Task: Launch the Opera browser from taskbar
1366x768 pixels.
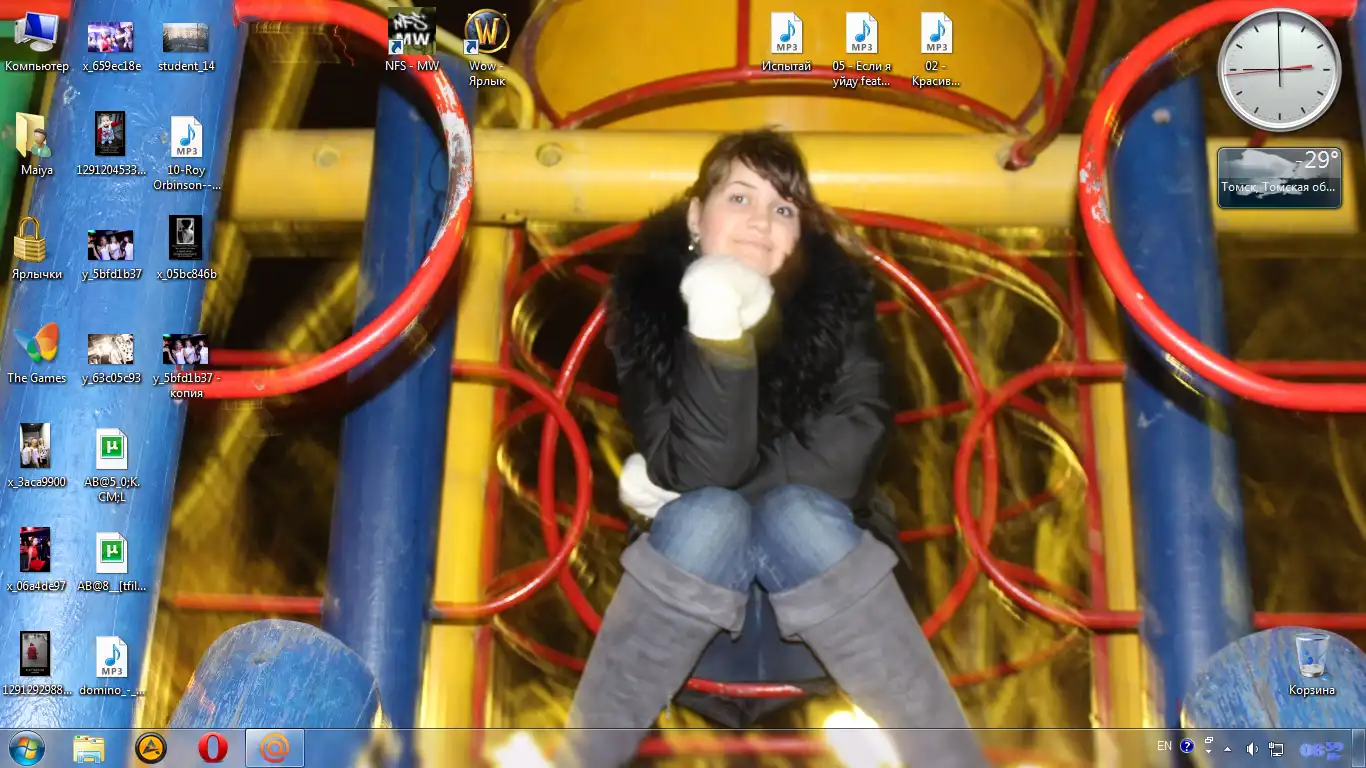Action: click(212, 748)
